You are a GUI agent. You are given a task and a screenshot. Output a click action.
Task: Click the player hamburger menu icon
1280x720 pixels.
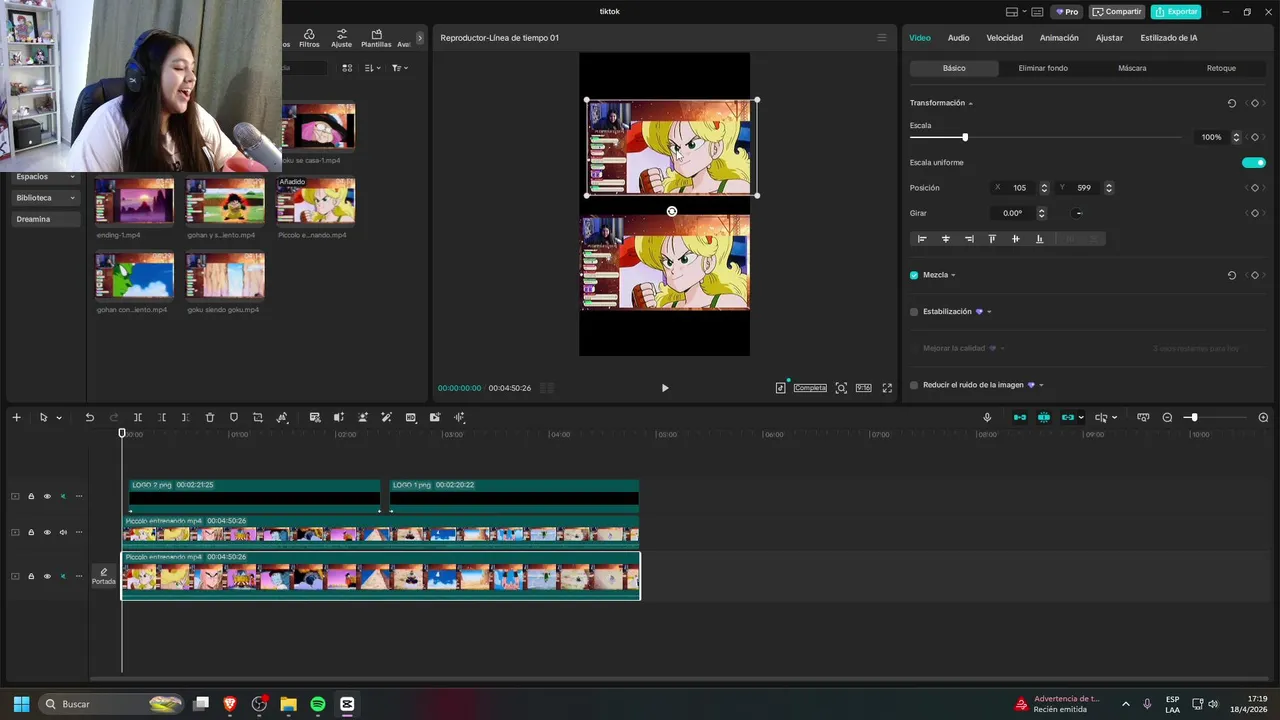[x=882, y=38]
